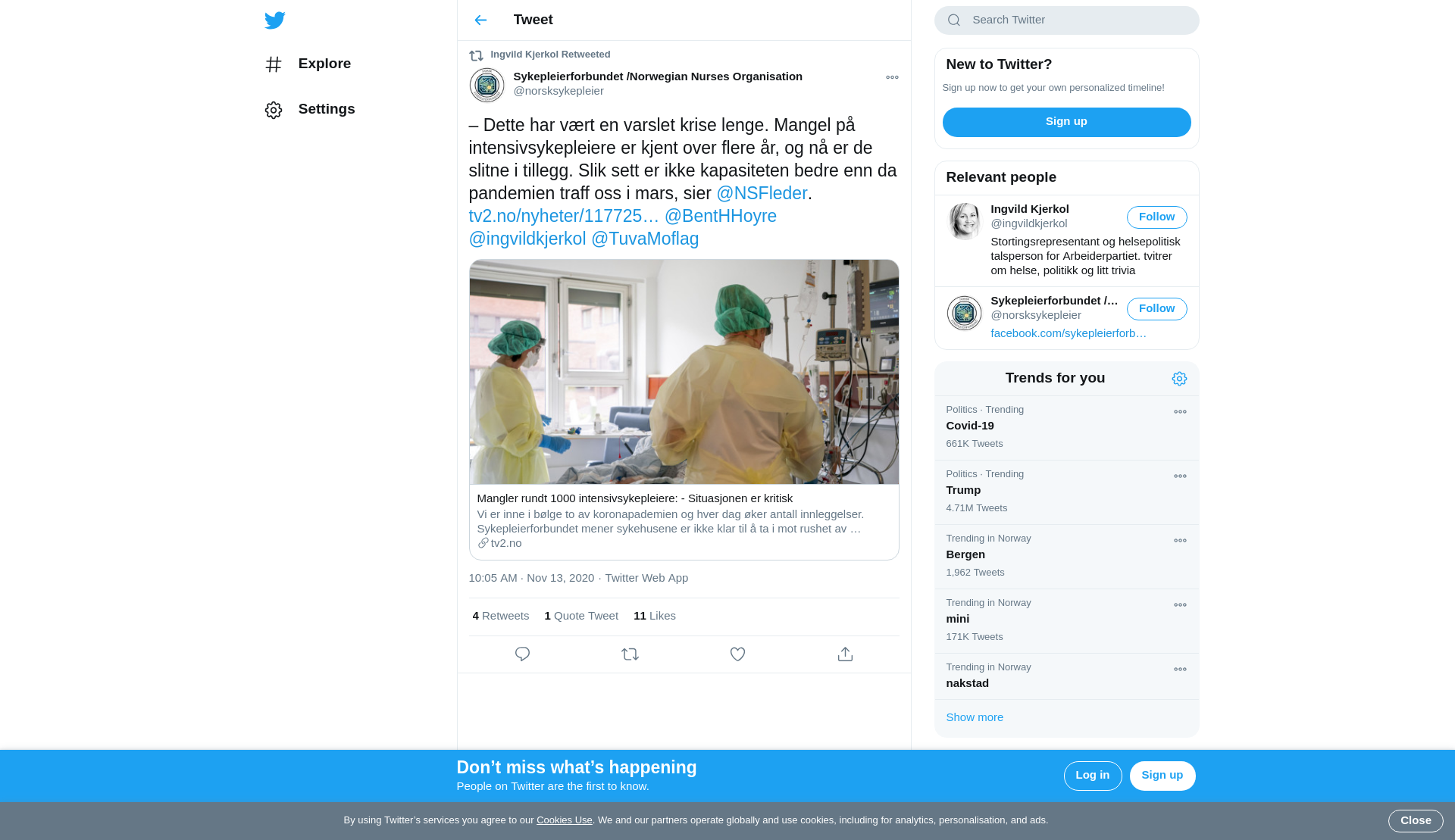The width and height of the screenshot is (1455, 840).
Task: Click the @norsksykepleier handle under tweet author
Action: (x=558, y=91)
